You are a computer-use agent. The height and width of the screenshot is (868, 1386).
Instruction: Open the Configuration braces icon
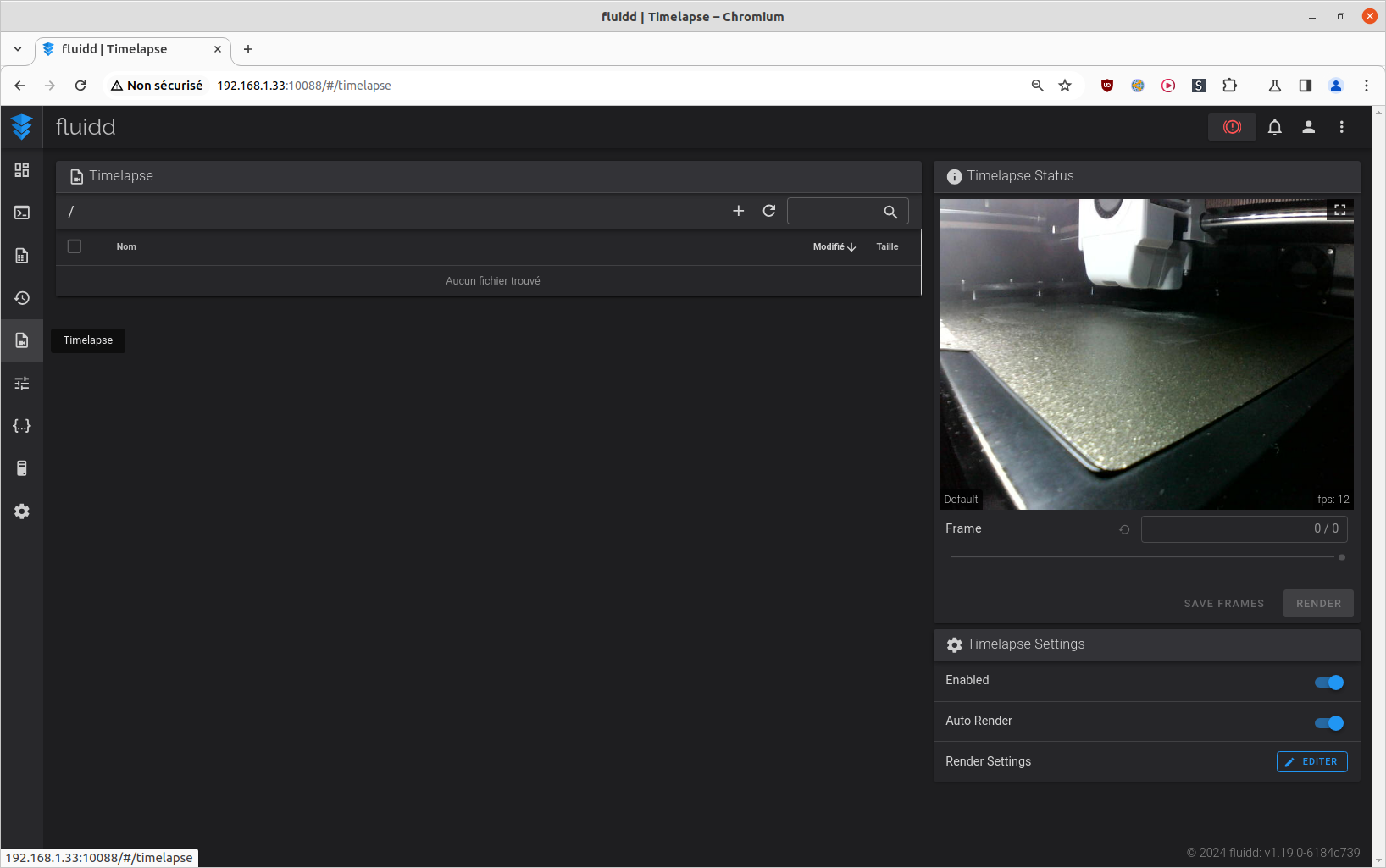(22, 426)
